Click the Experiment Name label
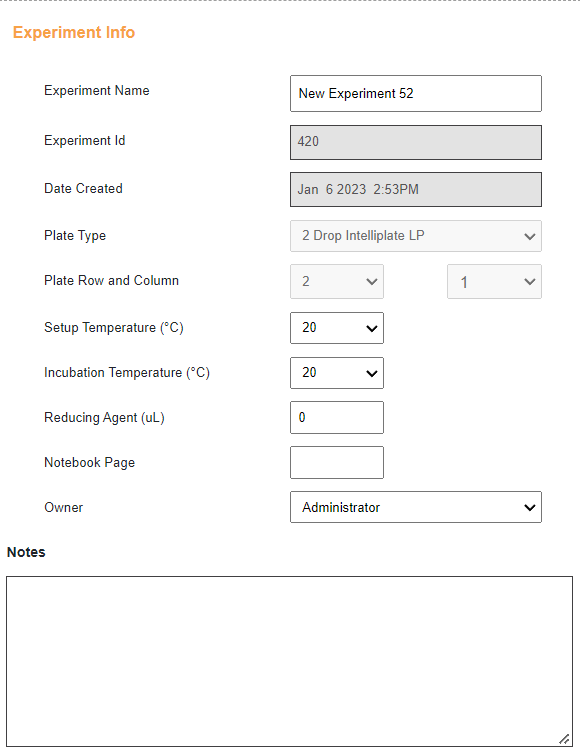This screenshot has height=754, width=580. coord(97,90)
